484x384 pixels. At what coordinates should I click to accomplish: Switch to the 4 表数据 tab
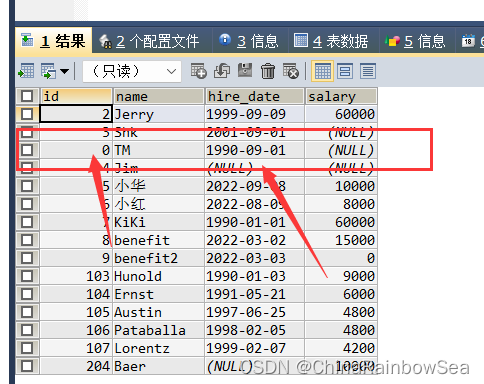point(333,41)
